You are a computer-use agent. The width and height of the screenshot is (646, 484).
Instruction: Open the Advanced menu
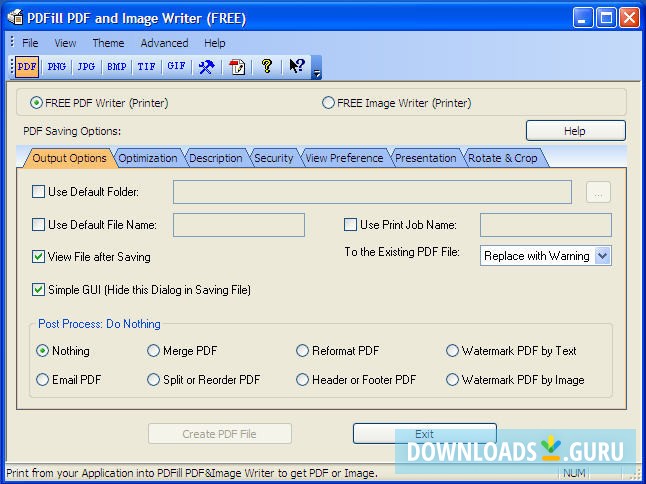(x=164, y=43)
